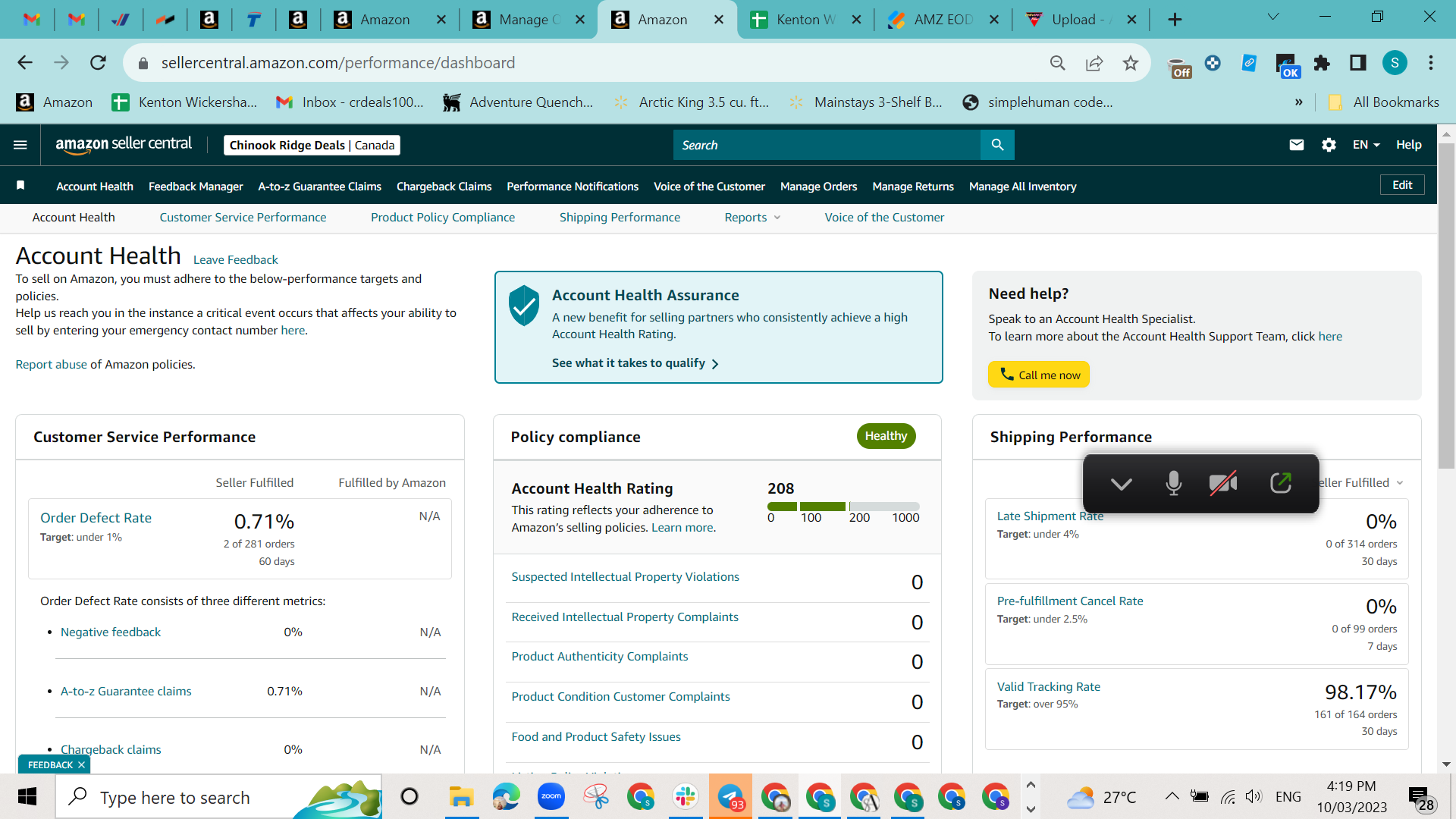Show hidden system tray icons

[x=1172, y=796]
